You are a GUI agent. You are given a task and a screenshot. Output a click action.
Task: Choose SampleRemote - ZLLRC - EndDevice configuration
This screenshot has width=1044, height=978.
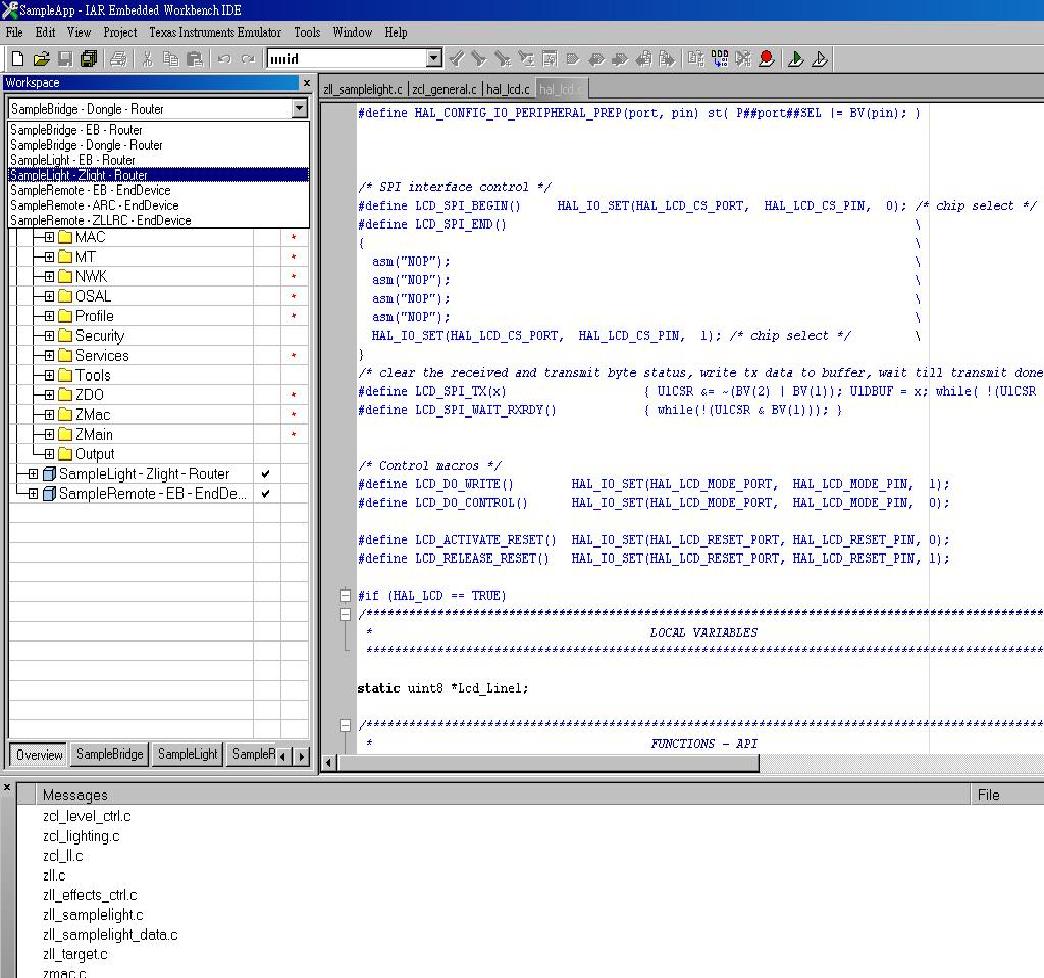point(158,220)
